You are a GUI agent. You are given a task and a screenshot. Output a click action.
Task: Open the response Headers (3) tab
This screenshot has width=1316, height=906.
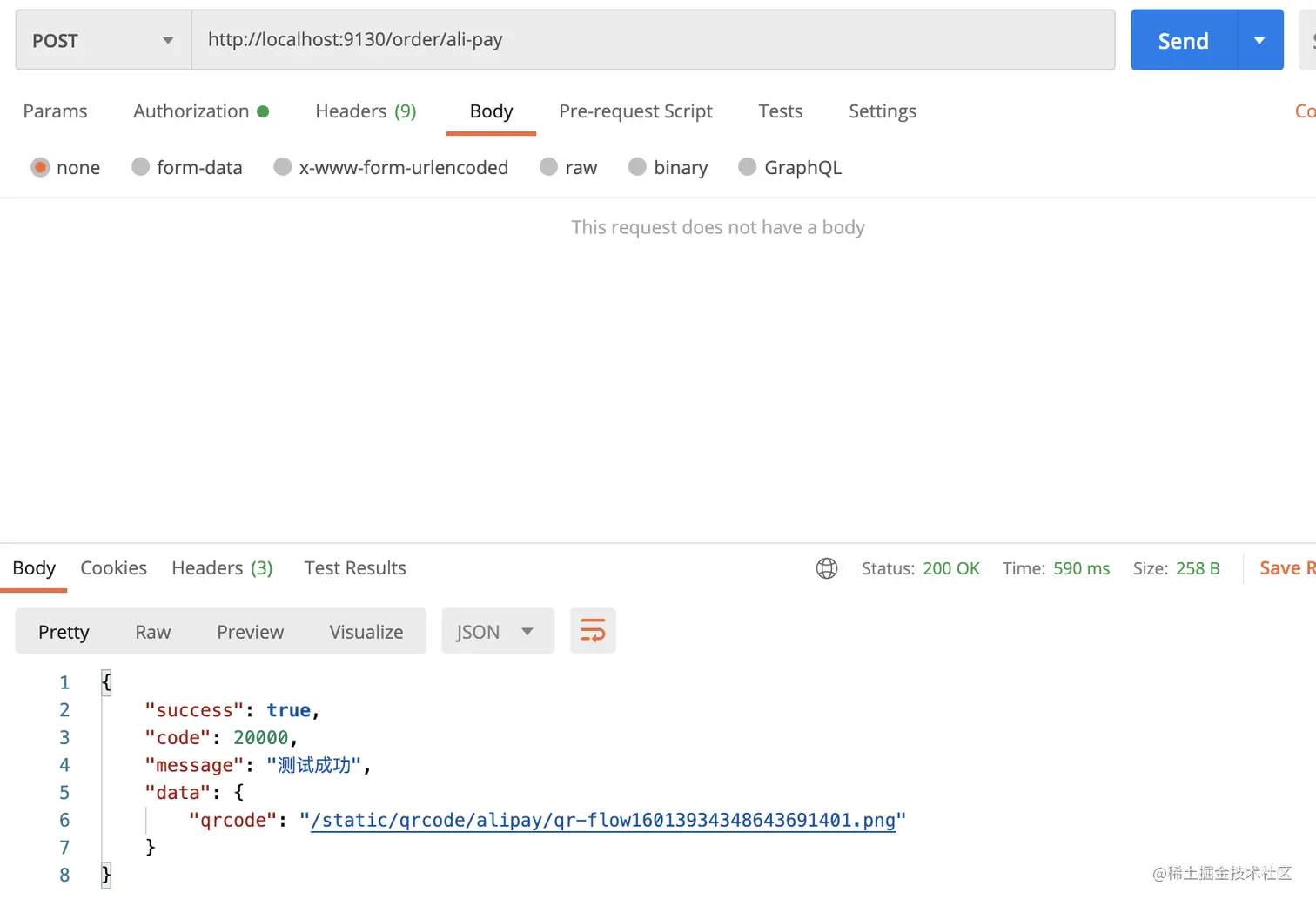pyautogui.click(x=222, y=568)
